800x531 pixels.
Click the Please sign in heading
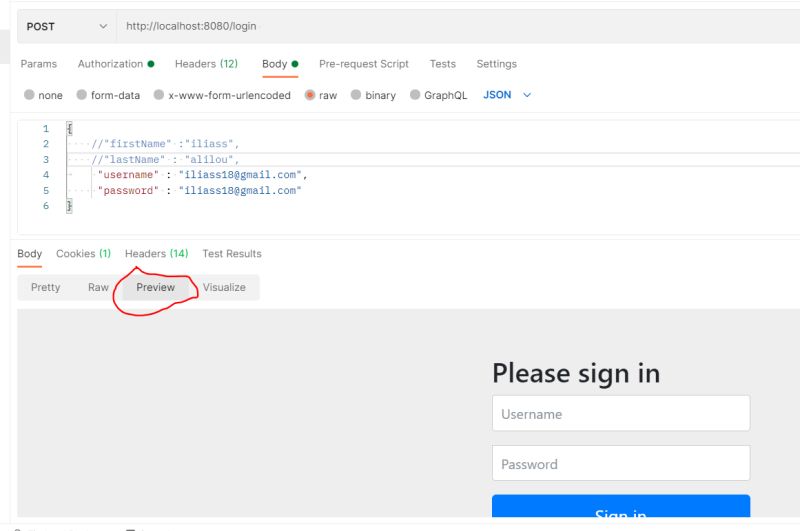tap(576, 373)
